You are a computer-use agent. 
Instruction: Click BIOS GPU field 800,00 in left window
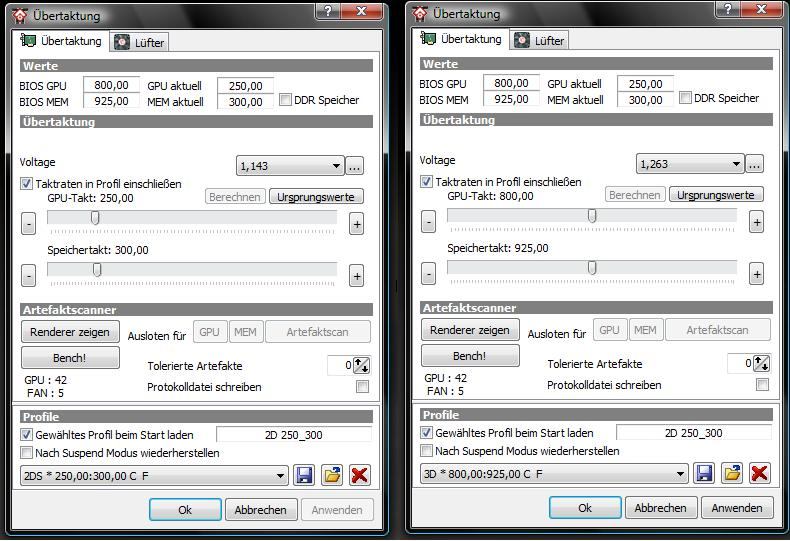(x=111, y=85)
